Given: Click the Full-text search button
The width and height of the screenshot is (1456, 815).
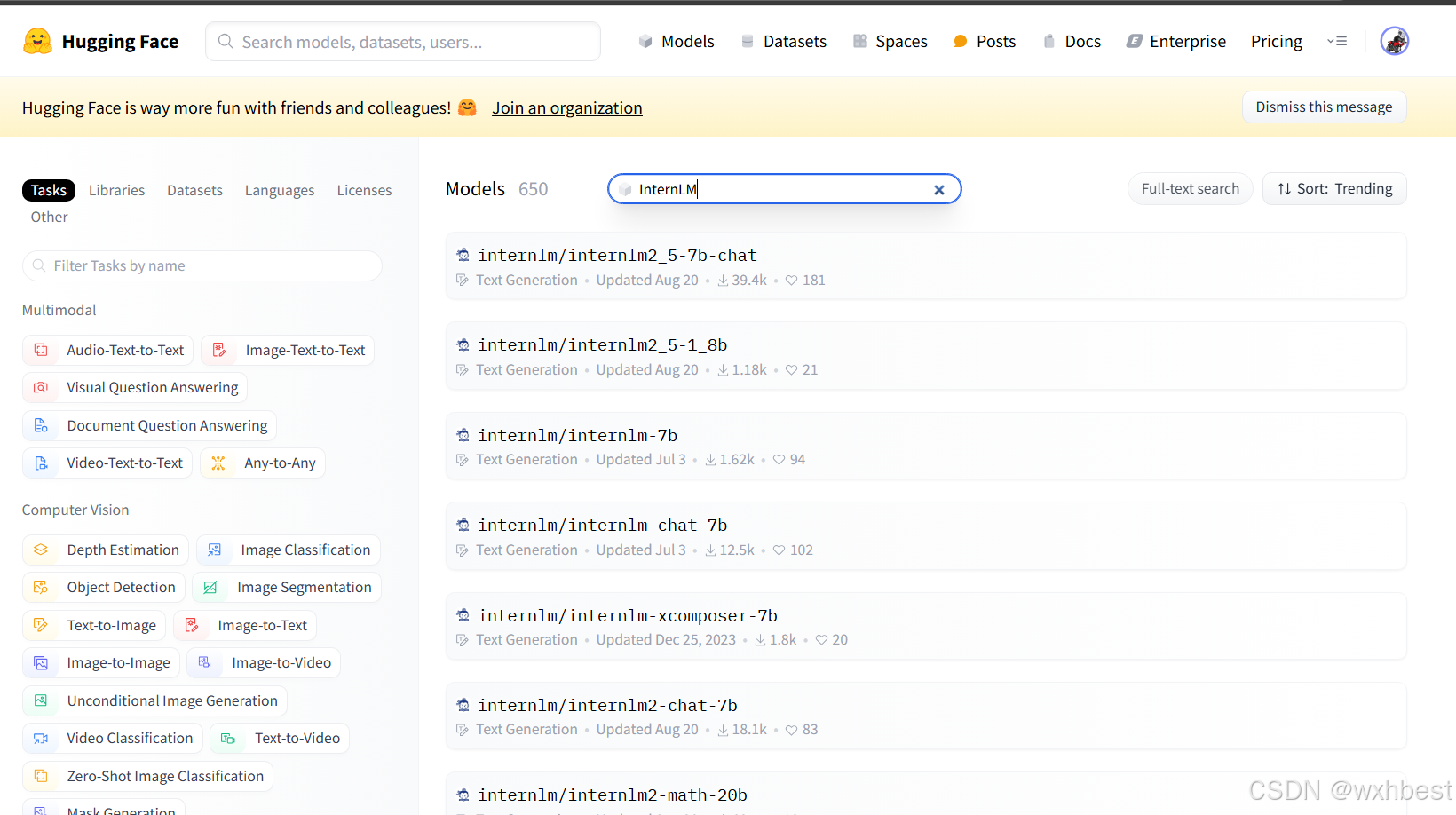Looking at the screenshot, I should pos(1190,188).
